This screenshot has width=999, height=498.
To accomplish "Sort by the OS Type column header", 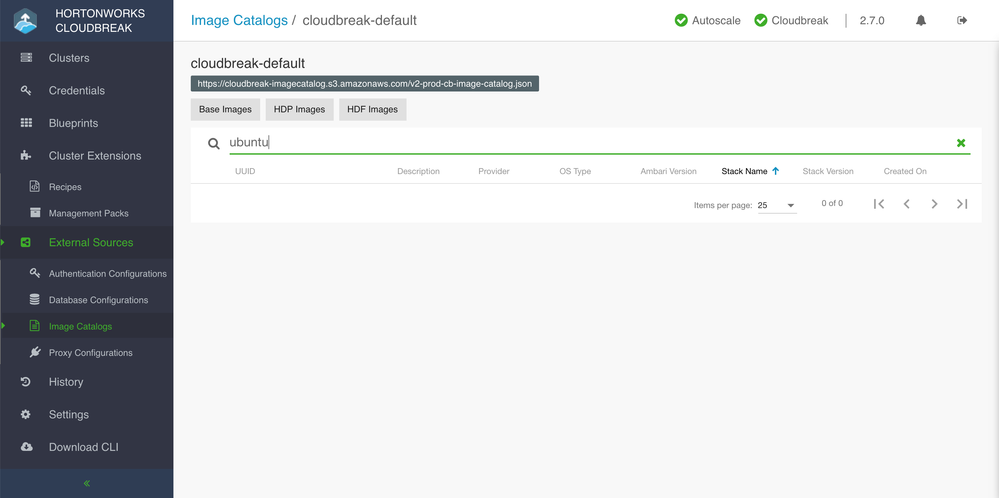I will coord(575,171).
